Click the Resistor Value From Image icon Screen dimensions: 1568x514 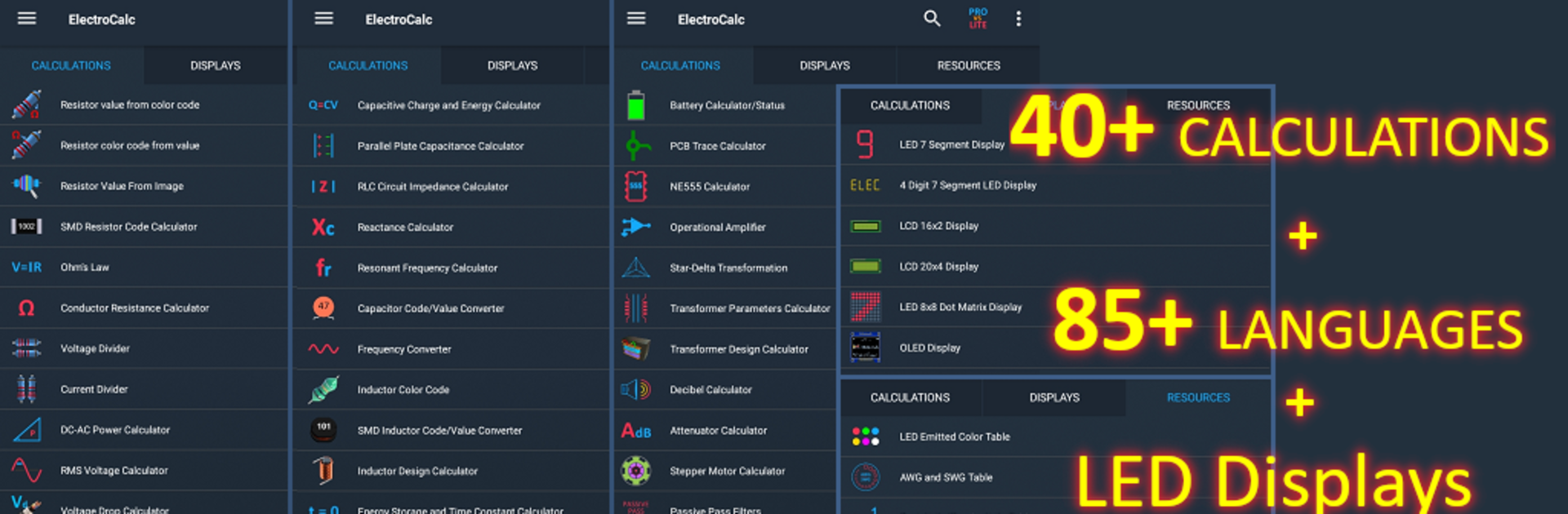[x=26, y=185]
